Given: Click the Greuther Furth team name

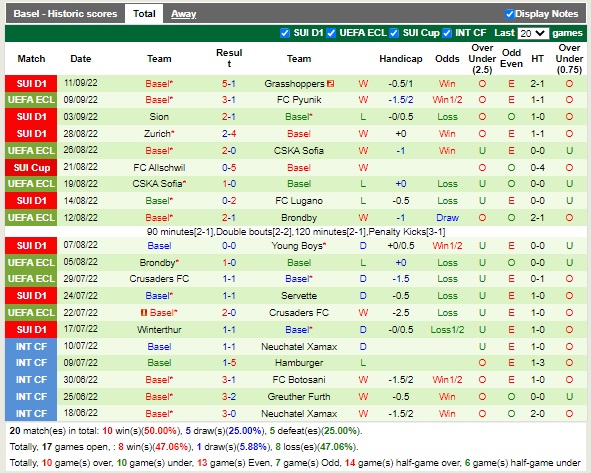Looking at the screenshot, I should coord(299,396).
